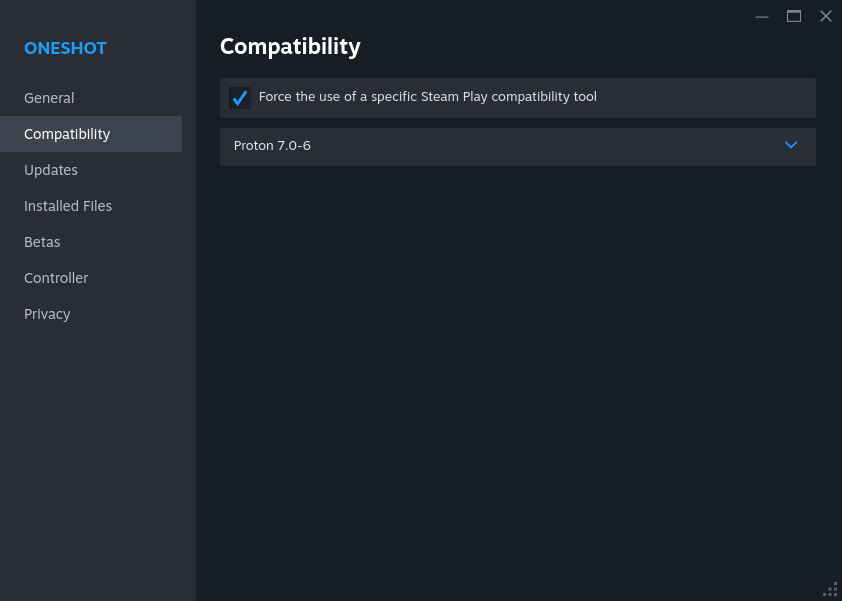Select the Compatibility sidebar tab
The height and width of the screenshot is (601, 842).
[67, 134]
